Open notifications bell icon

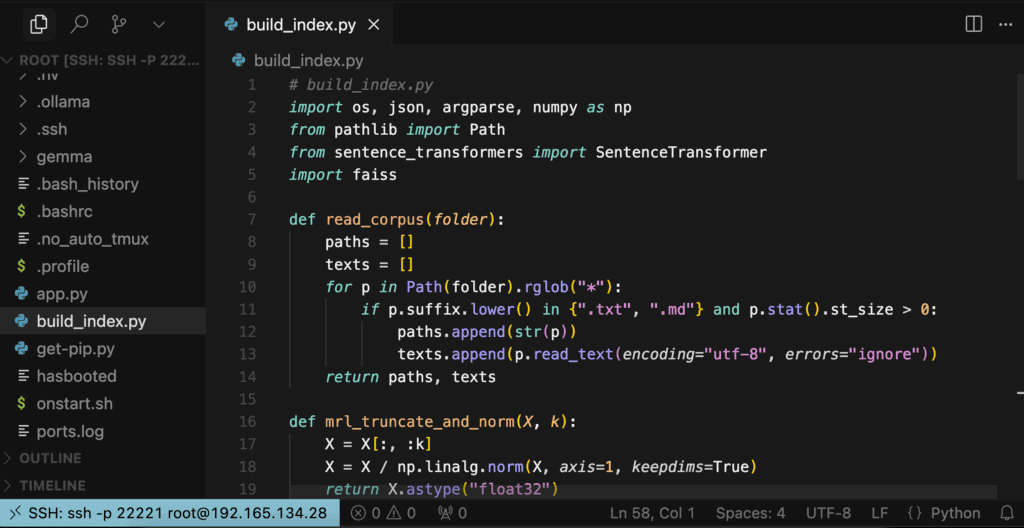coord(1007,513)
